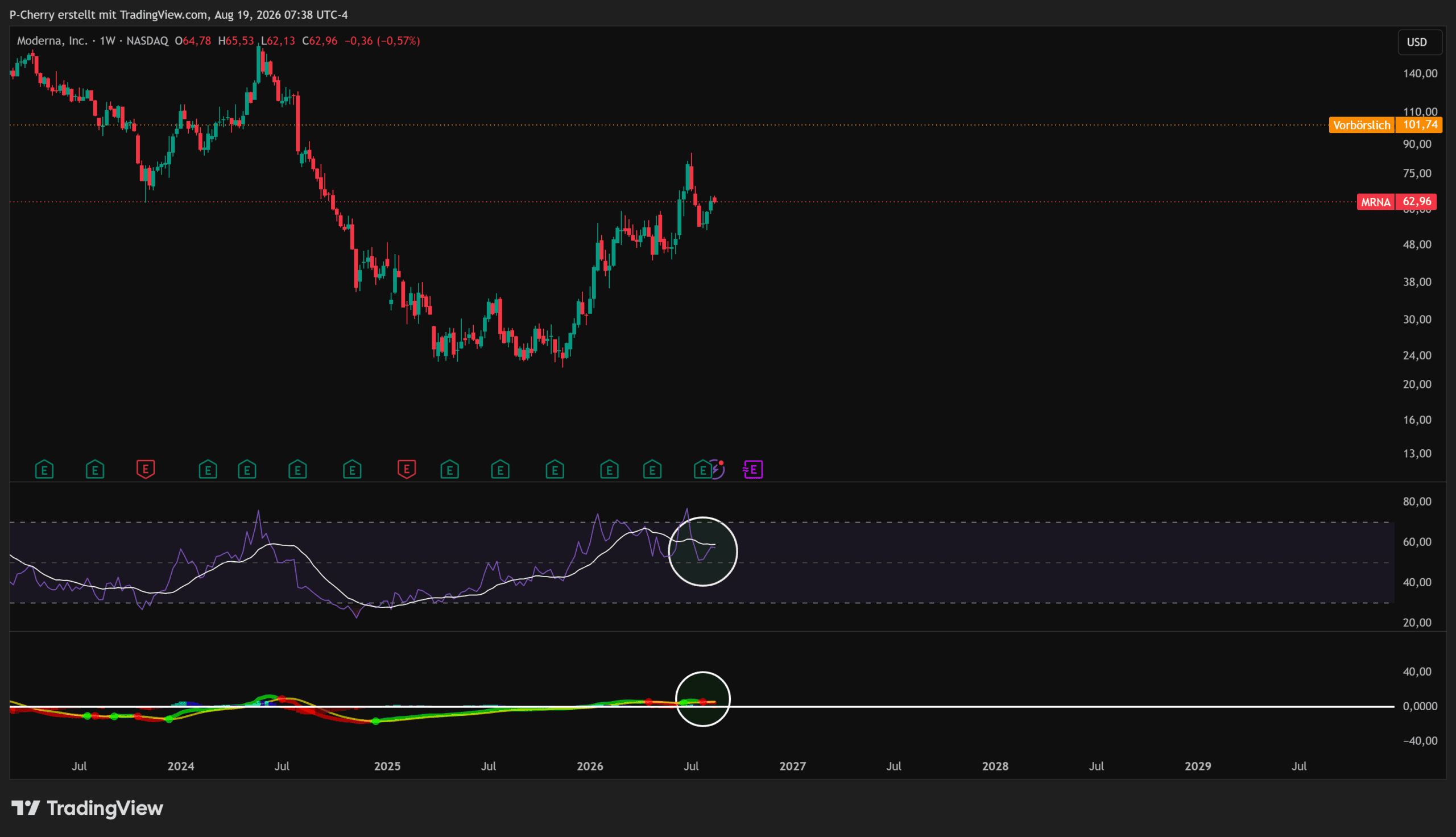Open the August 2026 earnings marker
The width and height of the screenshot is (1456, 837).
click(702, 470)
